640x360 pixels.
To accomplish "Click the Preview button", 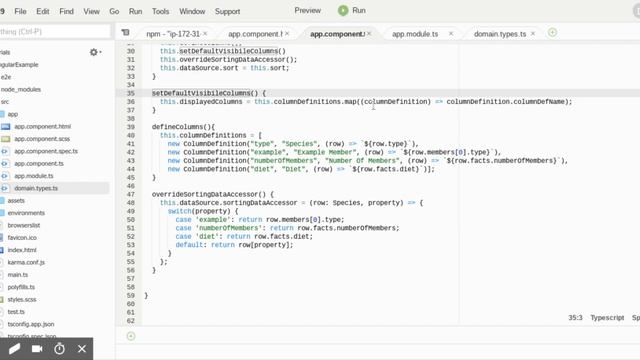I will 308,11.
